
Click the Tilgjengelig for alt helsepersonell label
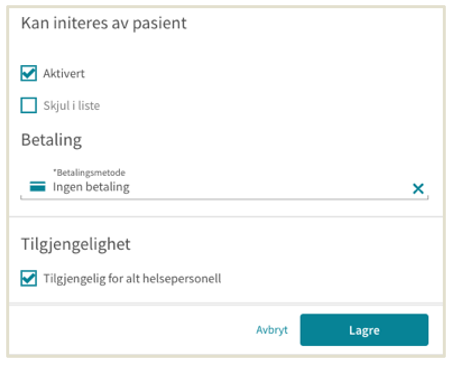[x=132, y=278]
